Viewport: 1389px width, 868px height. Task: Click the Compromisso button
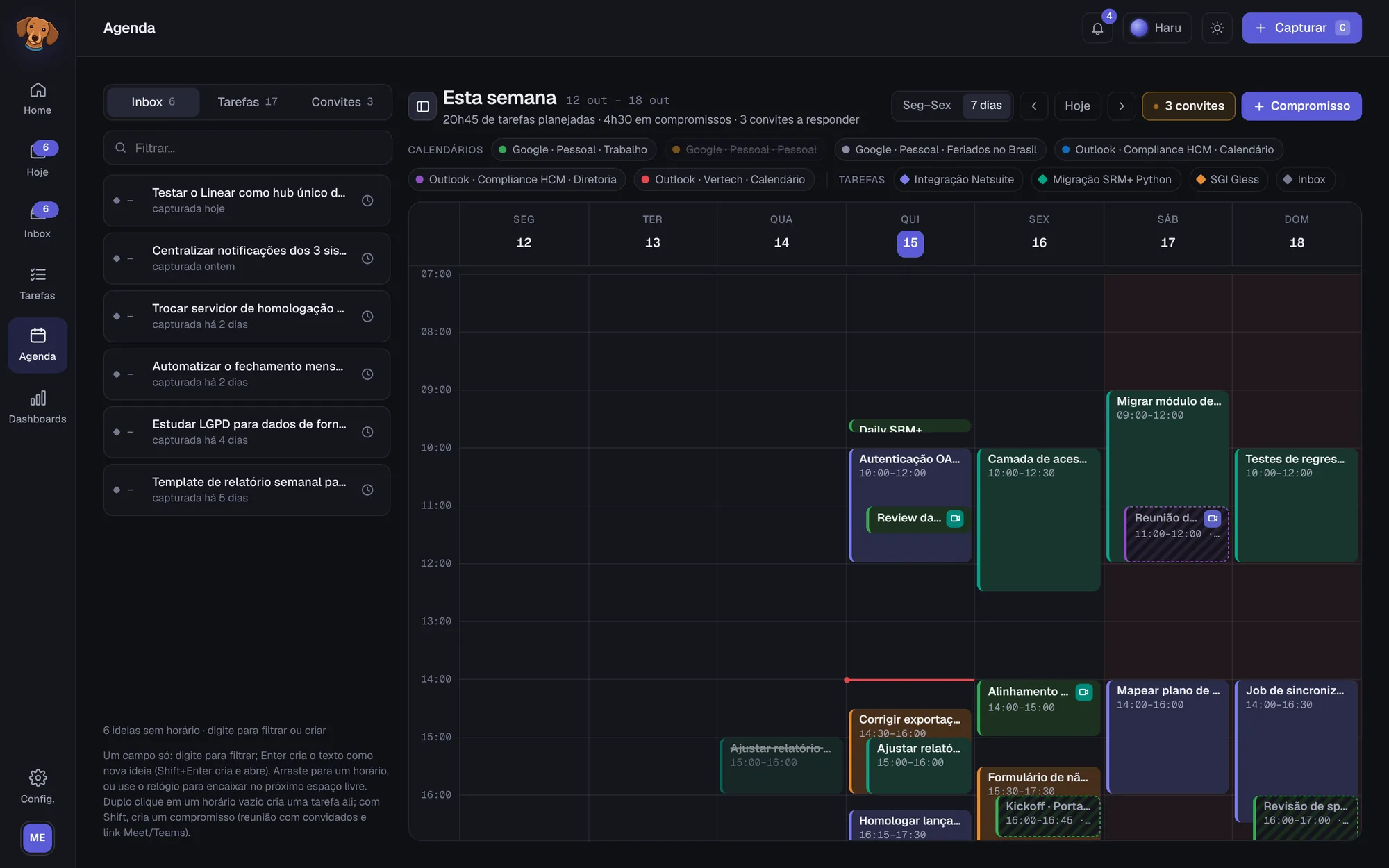1301,106
